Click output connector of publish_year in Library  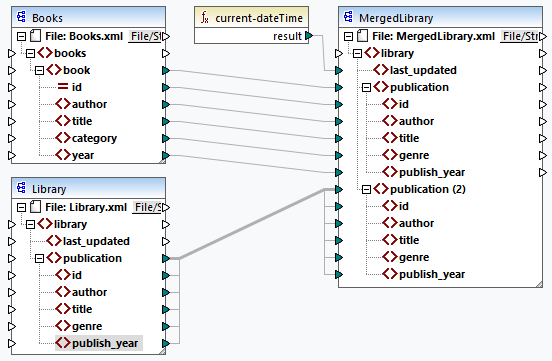coord(166,343)
